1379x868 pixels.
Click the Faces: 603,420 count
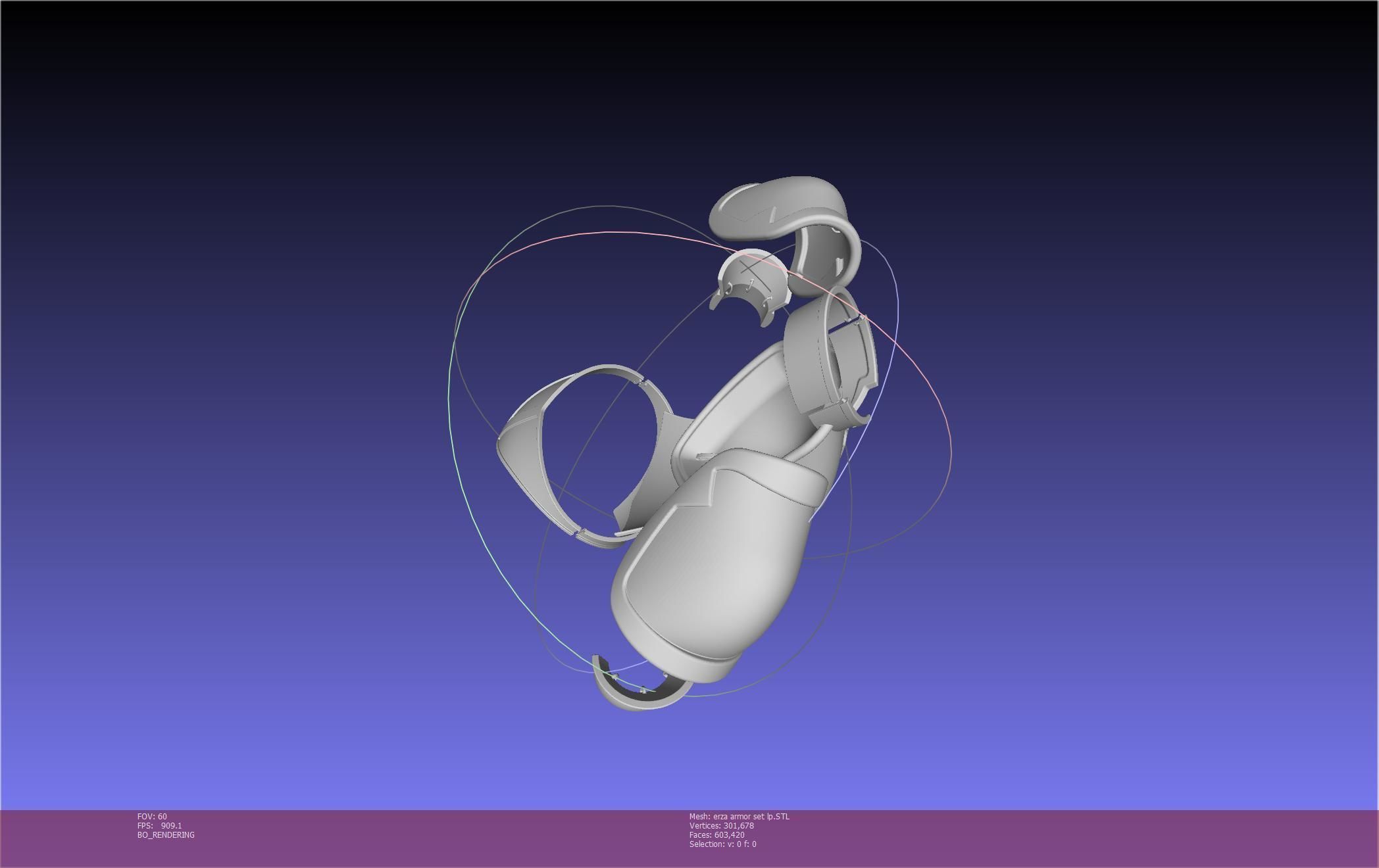tap(716, 835)
